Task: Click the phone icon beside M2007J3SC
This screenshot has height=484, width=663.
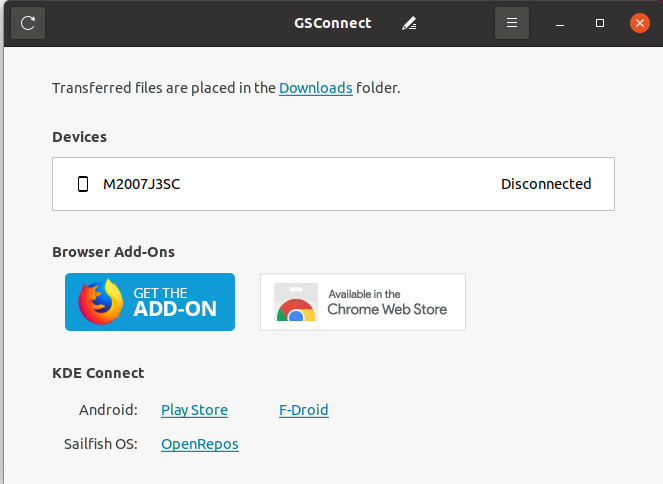Action: coord(83,184)
